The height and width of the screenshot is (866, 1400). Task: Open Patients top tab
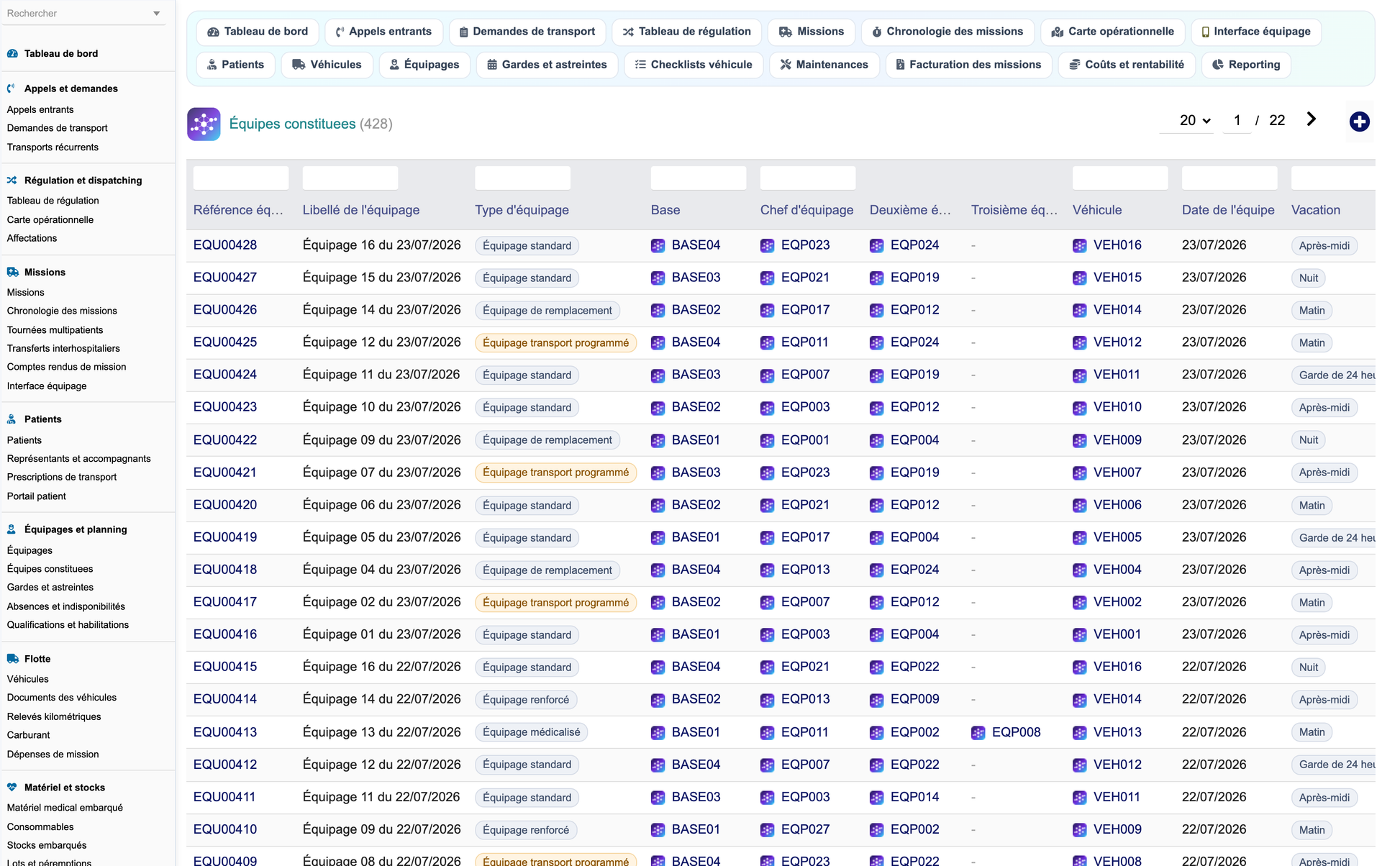[235, 65]
